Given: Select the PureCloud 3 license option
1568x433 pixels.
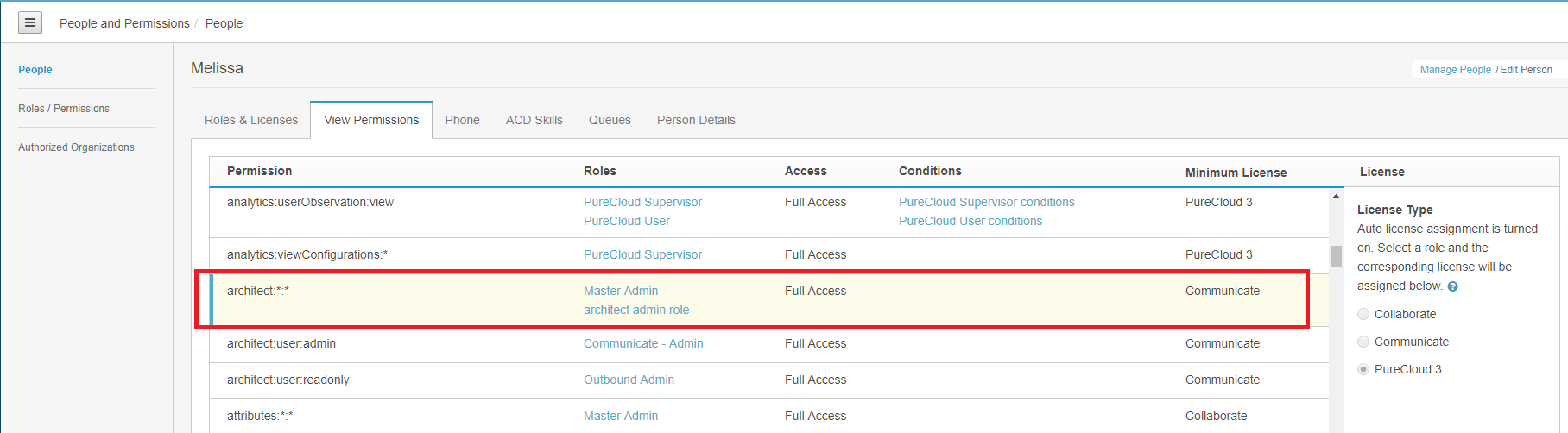Looking at the screenshot, I should (x=1363, y=369).
